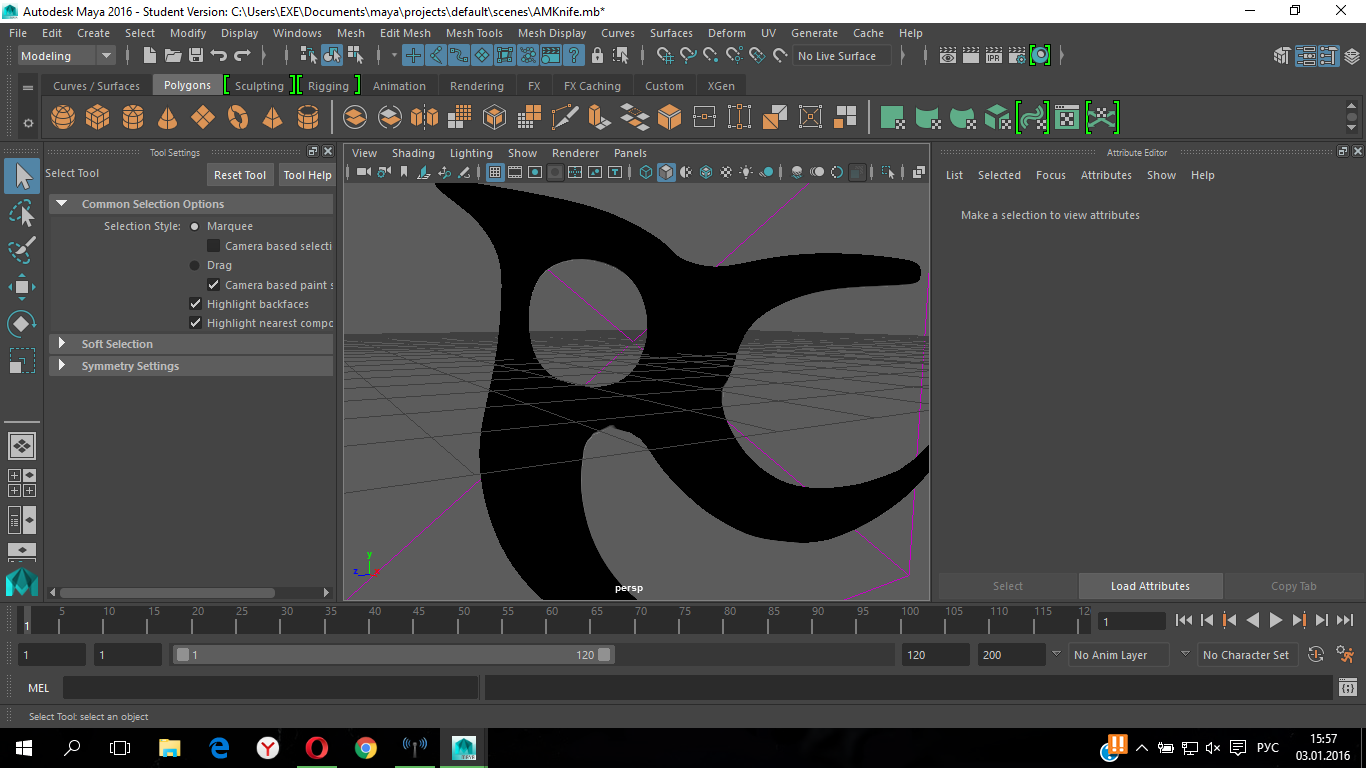
Task: Play the animation forwards
Action: [x=1275, y=620]
